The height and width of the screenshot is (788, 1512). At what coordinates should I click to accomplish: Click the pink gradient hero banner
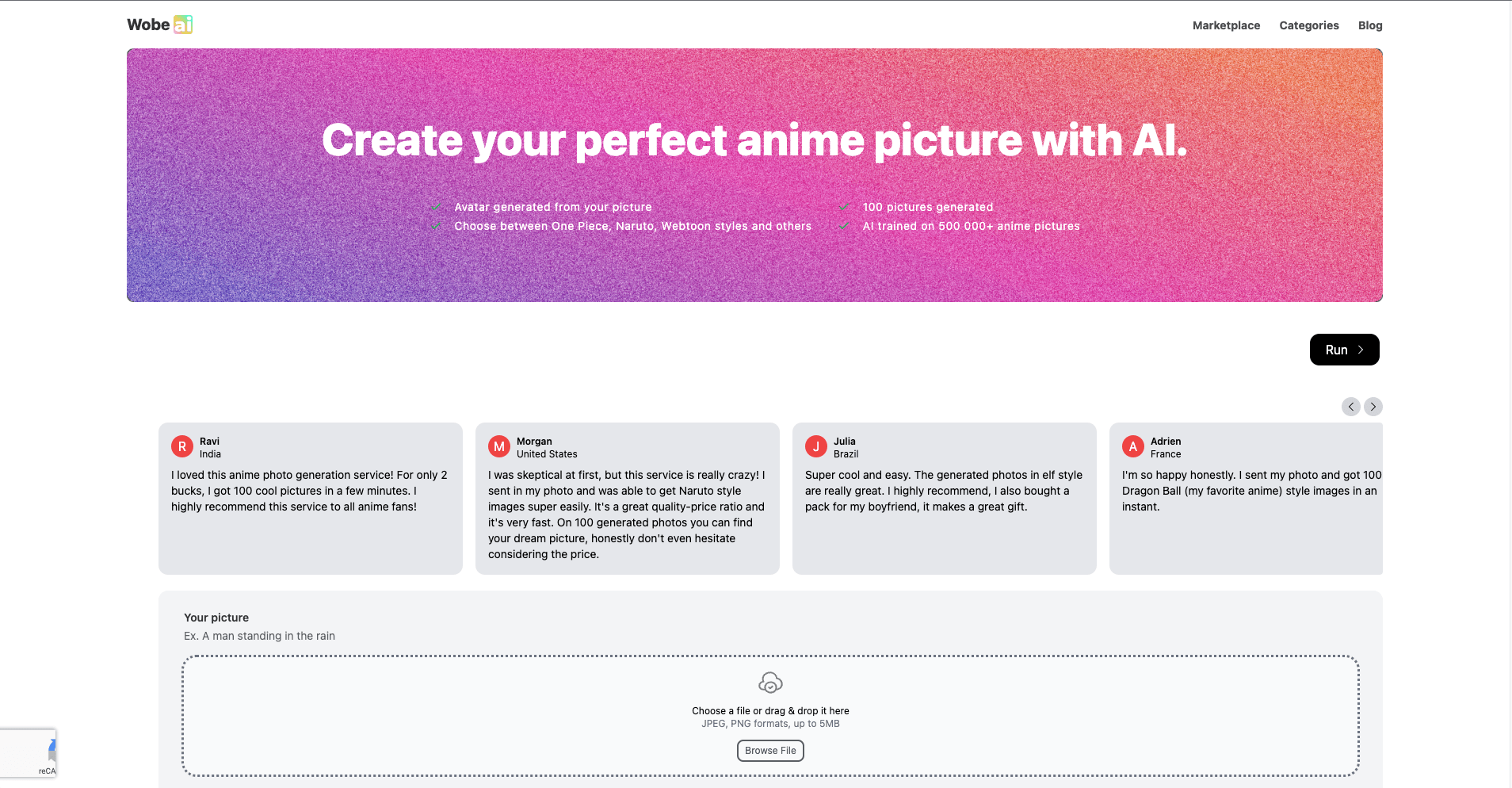(x=754, y=174)
